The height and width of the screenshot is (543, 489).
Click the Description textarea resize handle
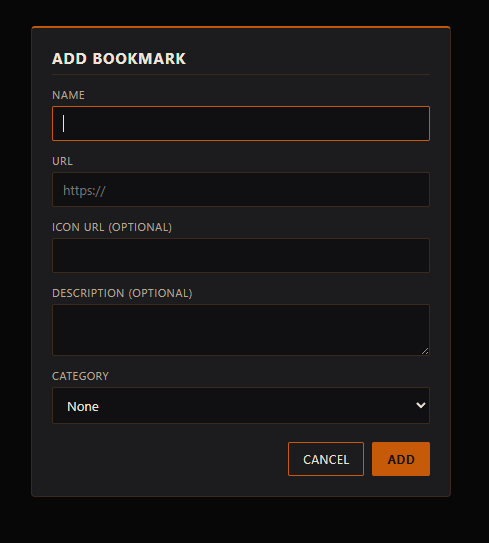425,351
